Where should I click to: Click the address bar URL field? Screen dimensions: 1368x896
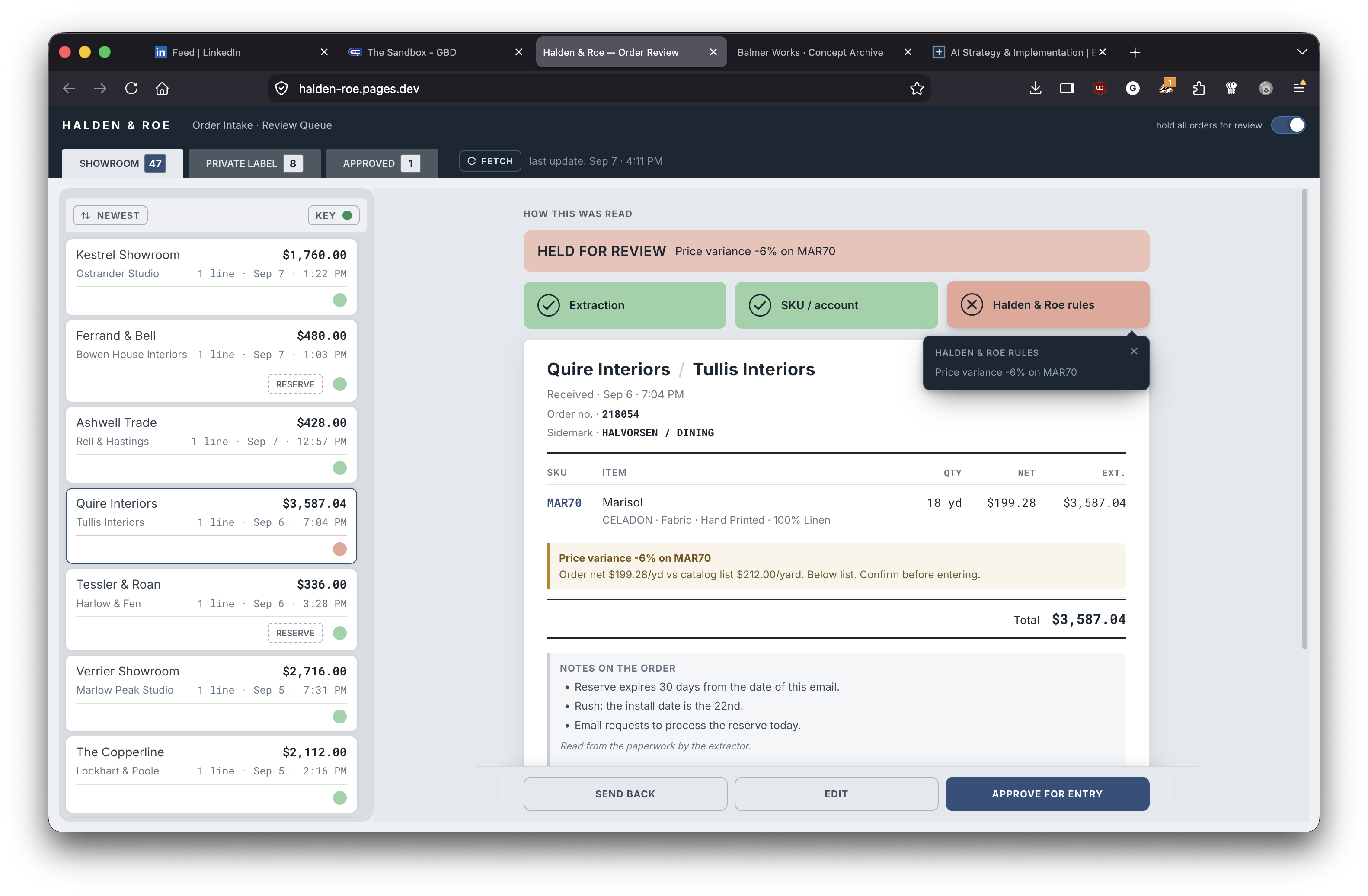point(598,89)
